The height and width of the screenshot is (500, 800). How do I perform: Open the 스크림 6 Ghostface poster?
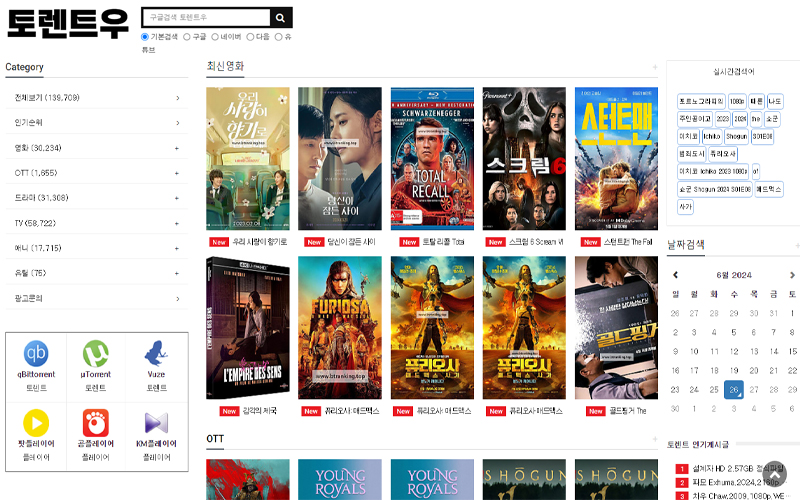524,159
